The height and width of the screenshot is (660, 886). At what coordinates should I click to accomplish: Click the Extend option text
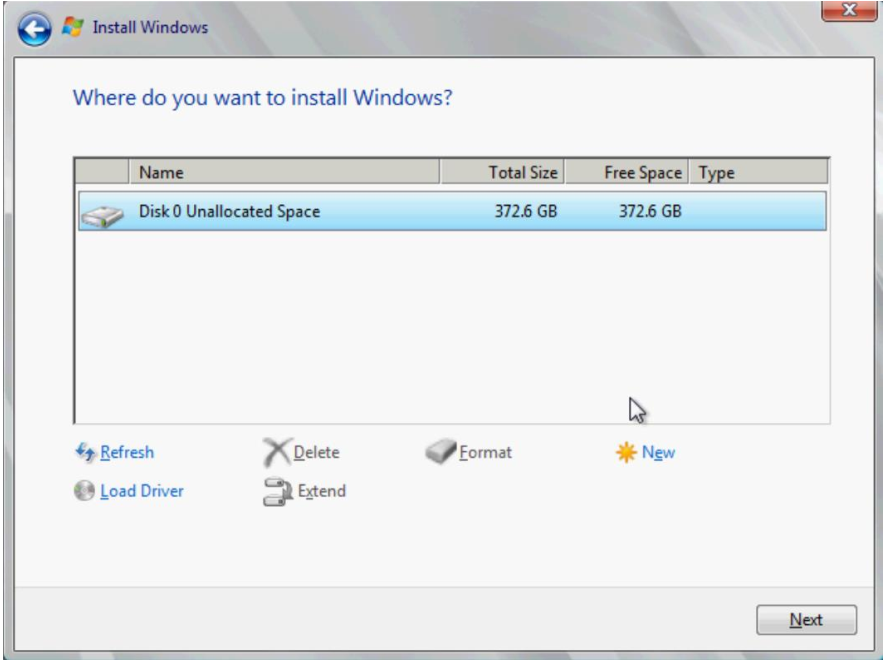pyautogui.click(x=322, y=491)
